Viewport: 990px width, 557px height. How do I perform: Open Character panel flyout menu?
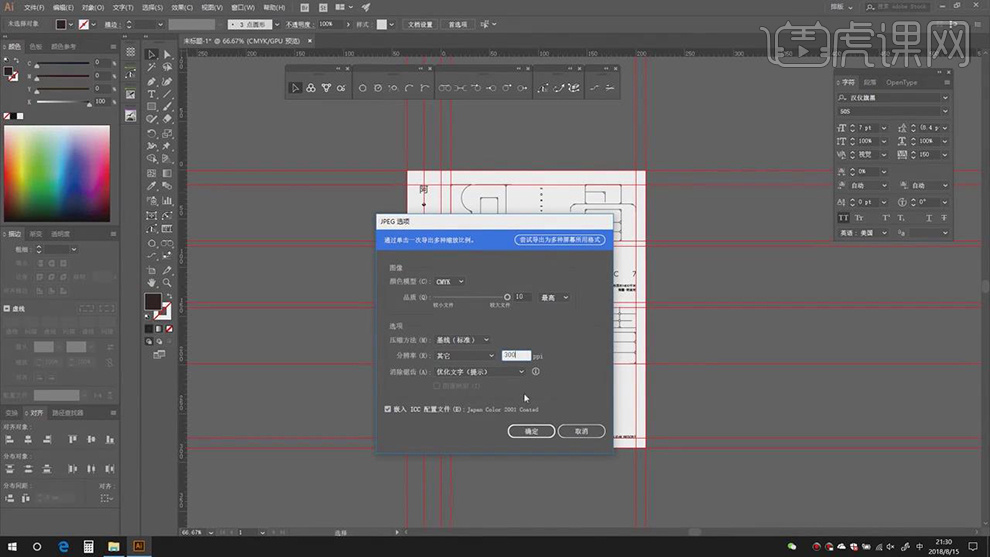coord(945,82)
